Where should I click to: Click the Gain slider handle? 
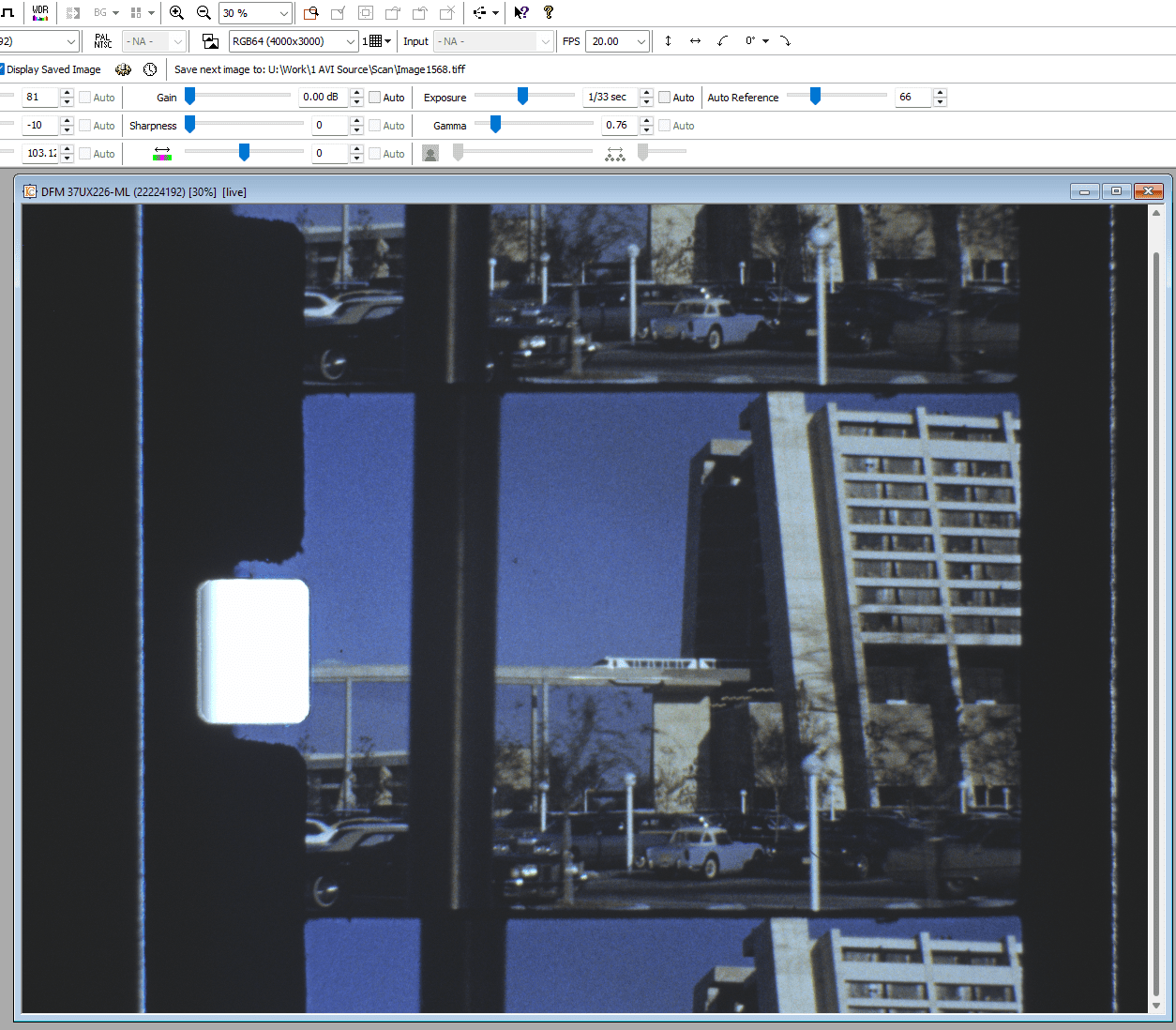189,97
